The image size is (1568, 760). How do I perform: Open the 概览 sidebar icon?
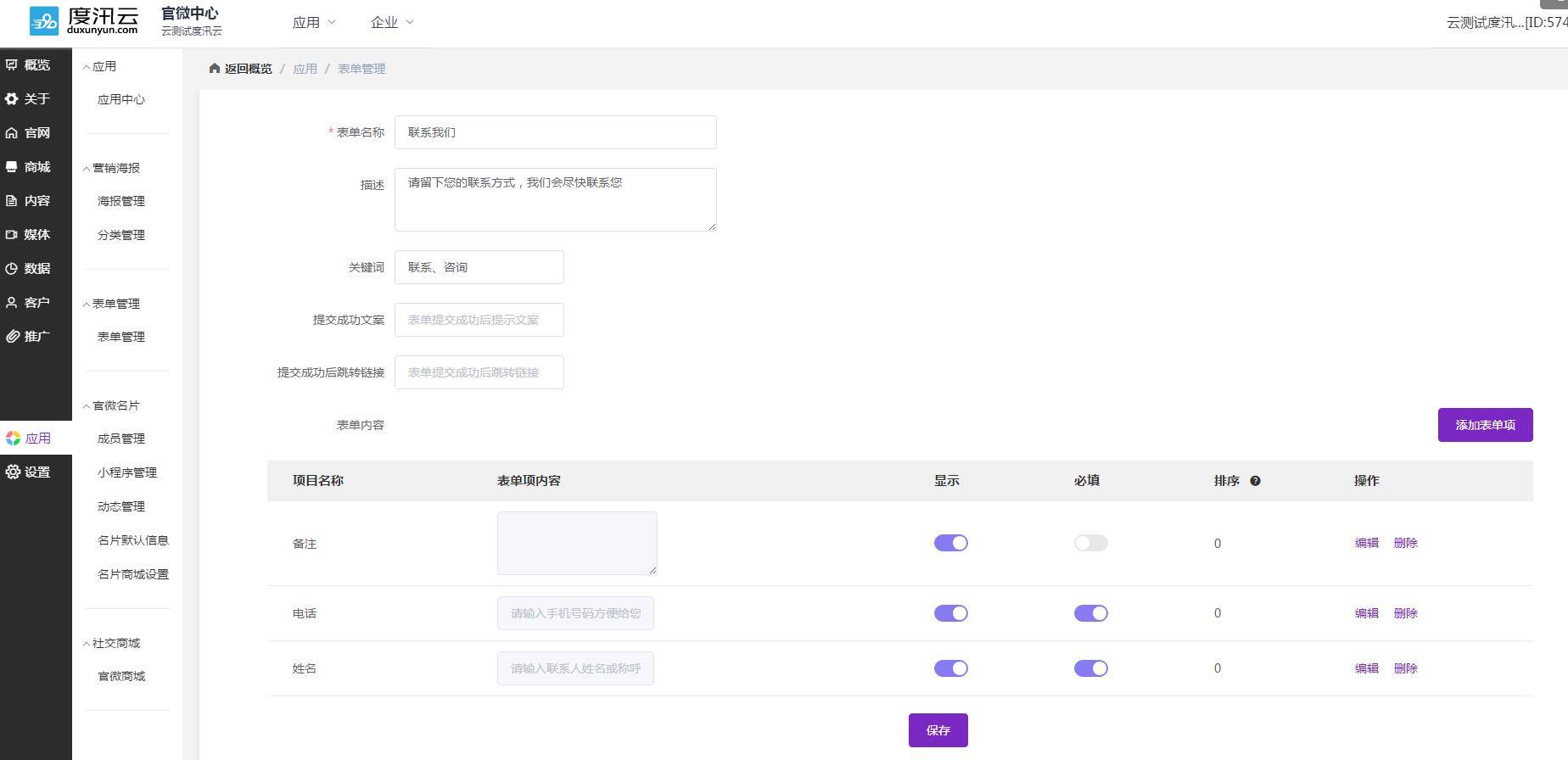(x=12, y=64)
